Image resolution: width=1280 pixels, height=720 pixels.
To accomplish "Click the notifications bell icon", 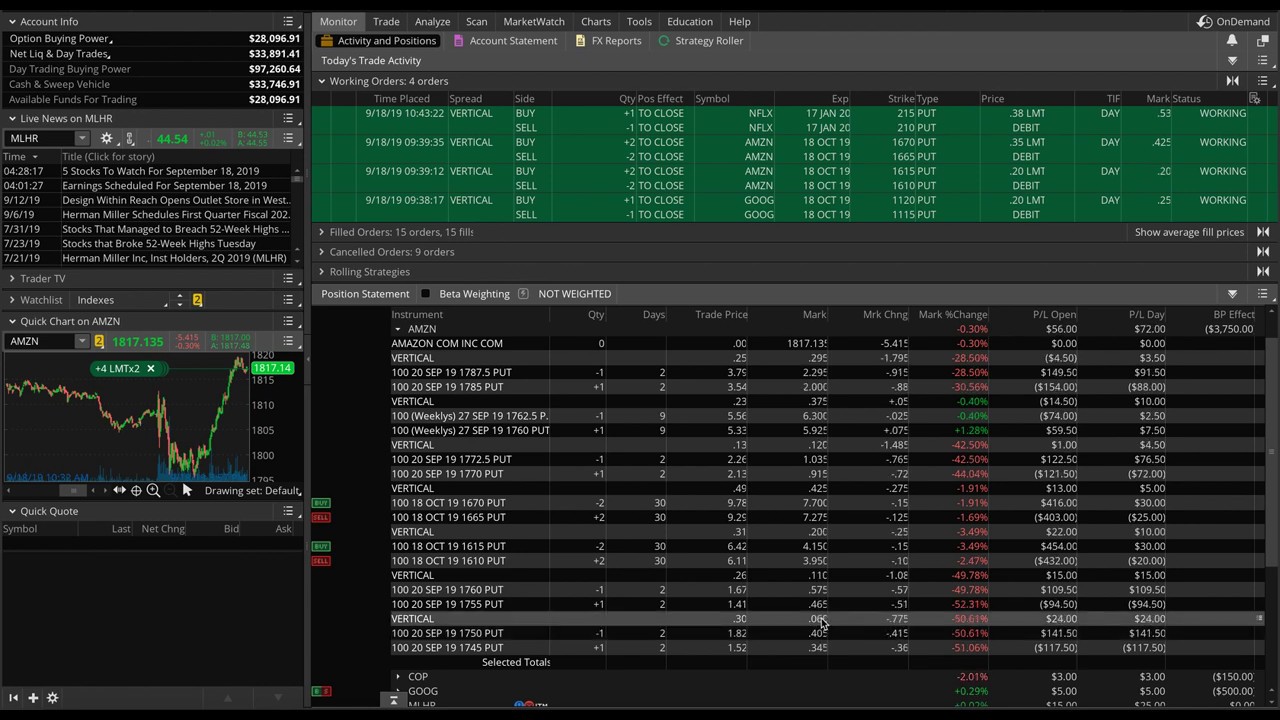I will pos(1232,41).
